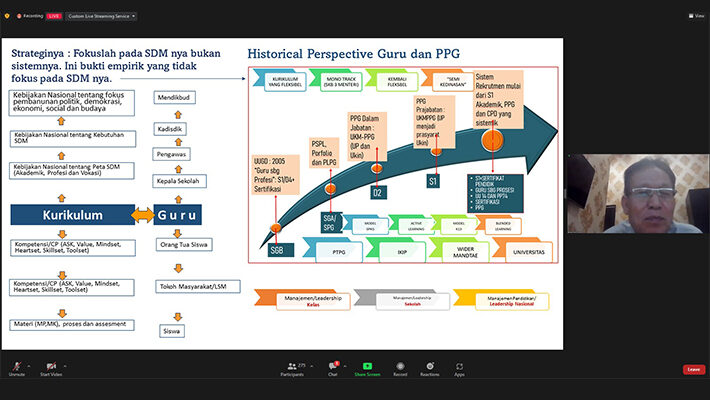Open the Reactions menu
The image size is (710, 400).
tap(430, 367)
